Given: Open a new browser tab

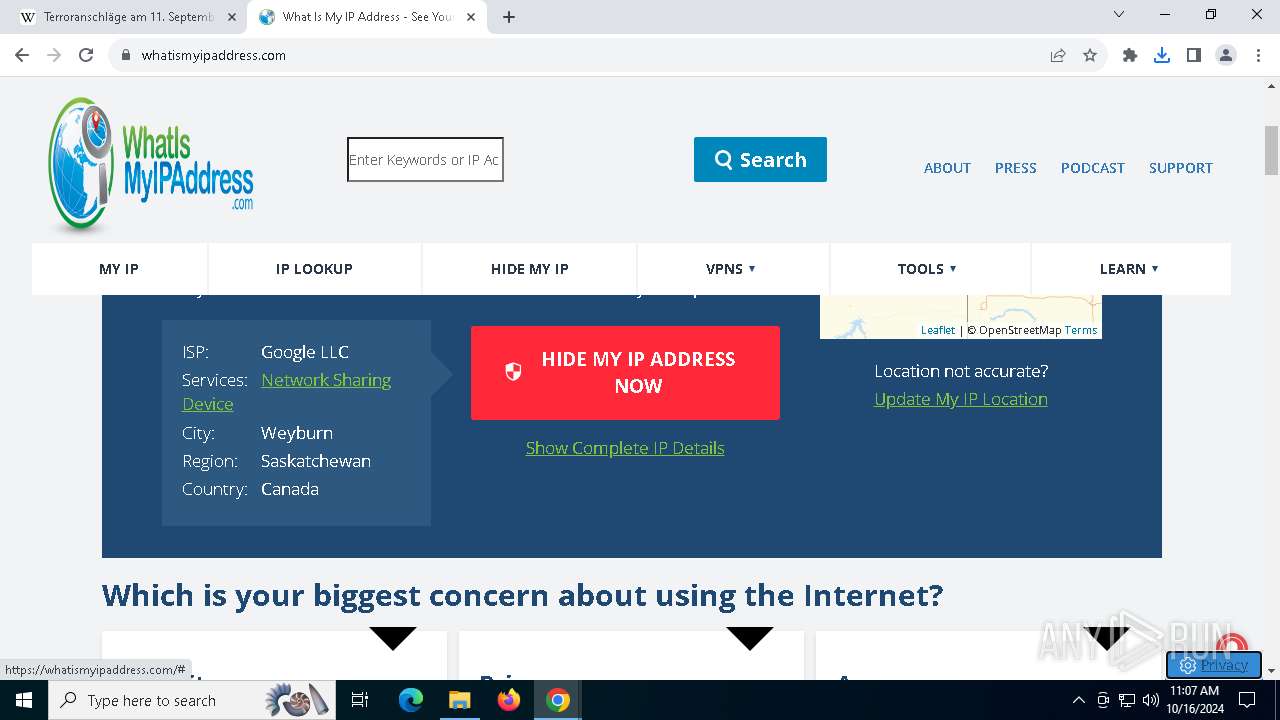Looking at the screenshot, I should 509,17.
